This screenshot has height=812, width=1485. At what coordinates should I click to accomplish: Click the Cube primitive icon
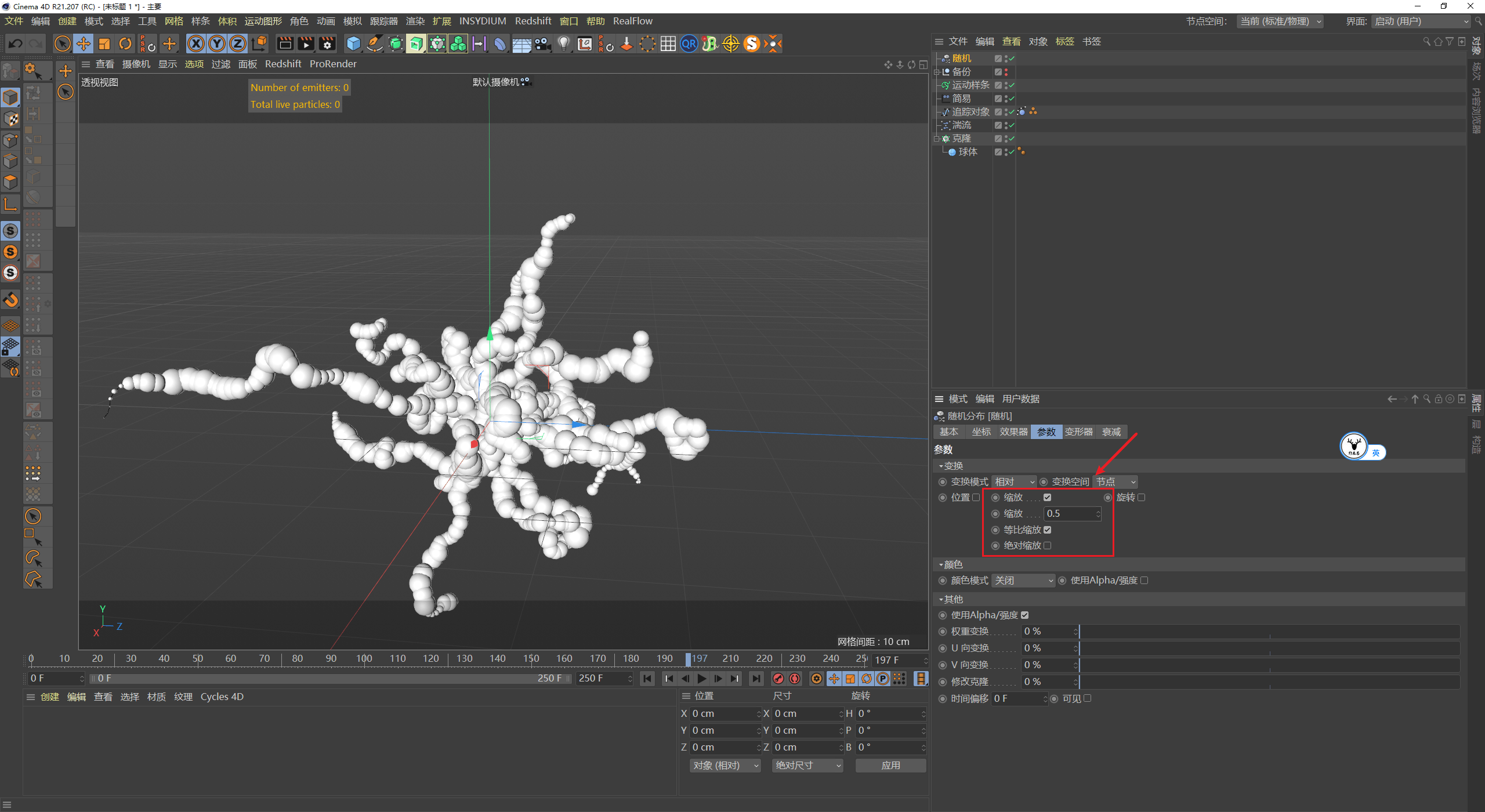353,43
